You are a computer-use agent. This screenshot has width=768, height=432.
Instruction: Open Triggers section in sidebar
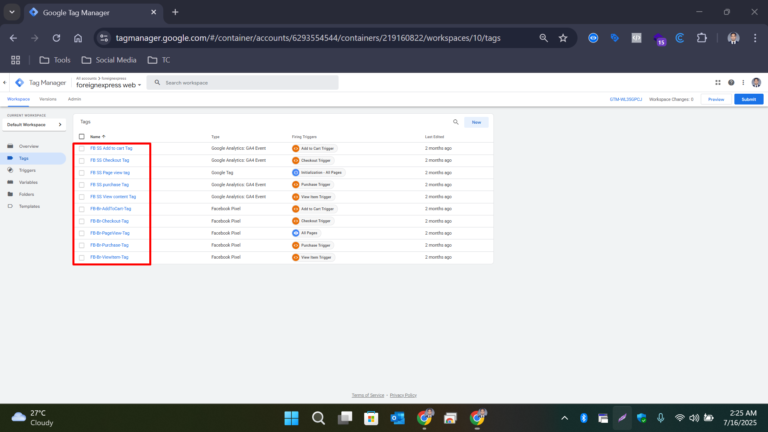click(x=27, y=170)
